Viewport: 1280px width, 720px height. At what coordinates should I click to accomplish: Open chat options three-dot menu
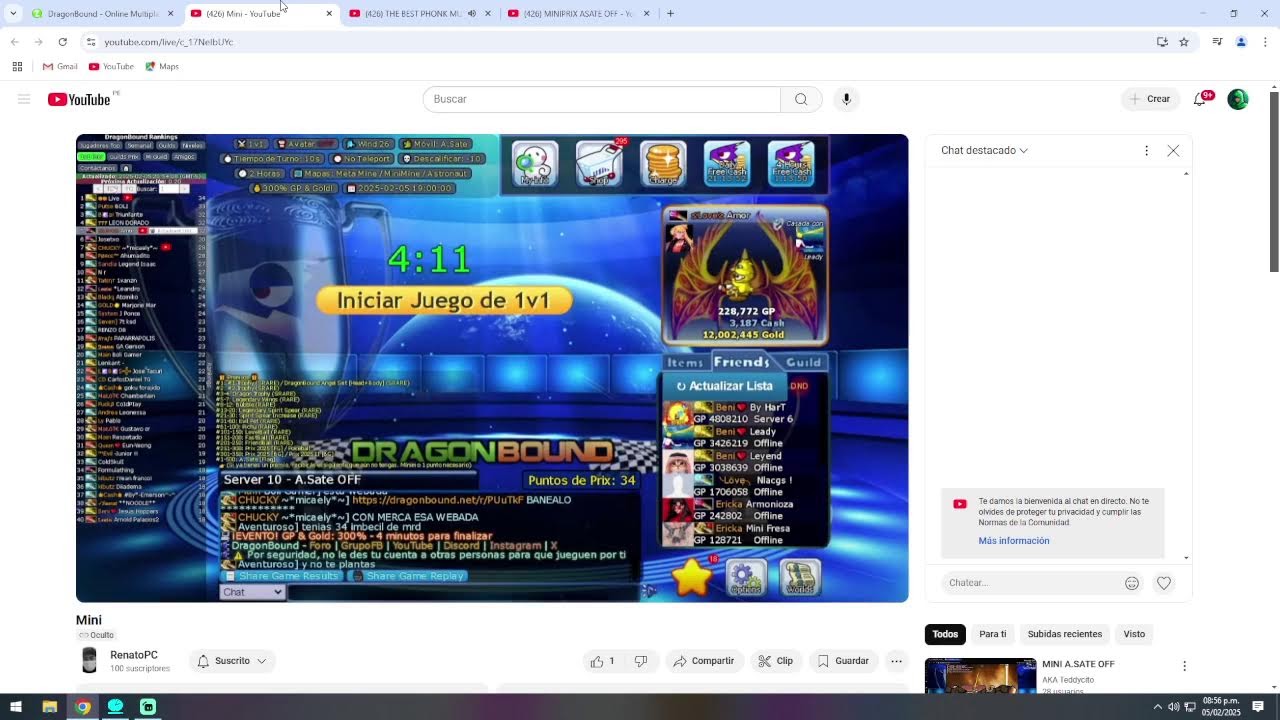[x=1146, y=150]
